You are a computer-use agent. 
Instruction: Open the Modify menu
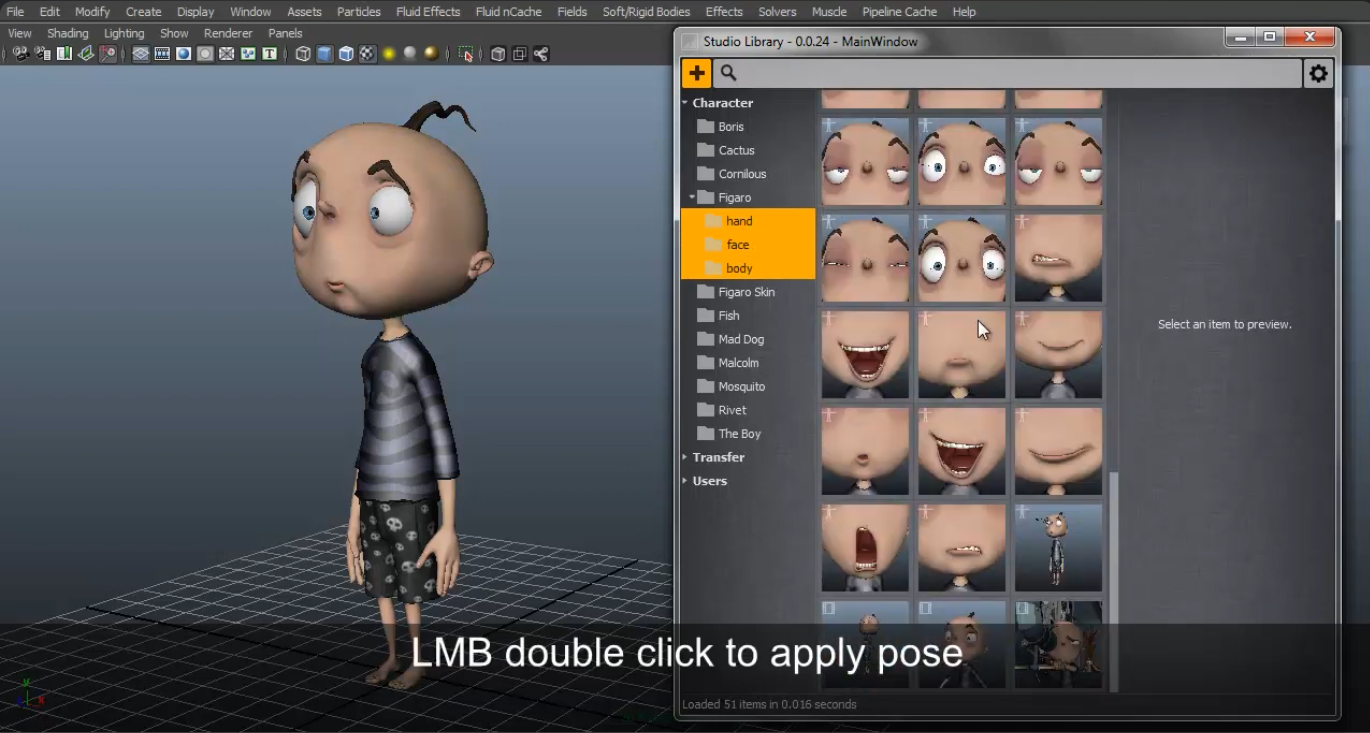(92, 12)
